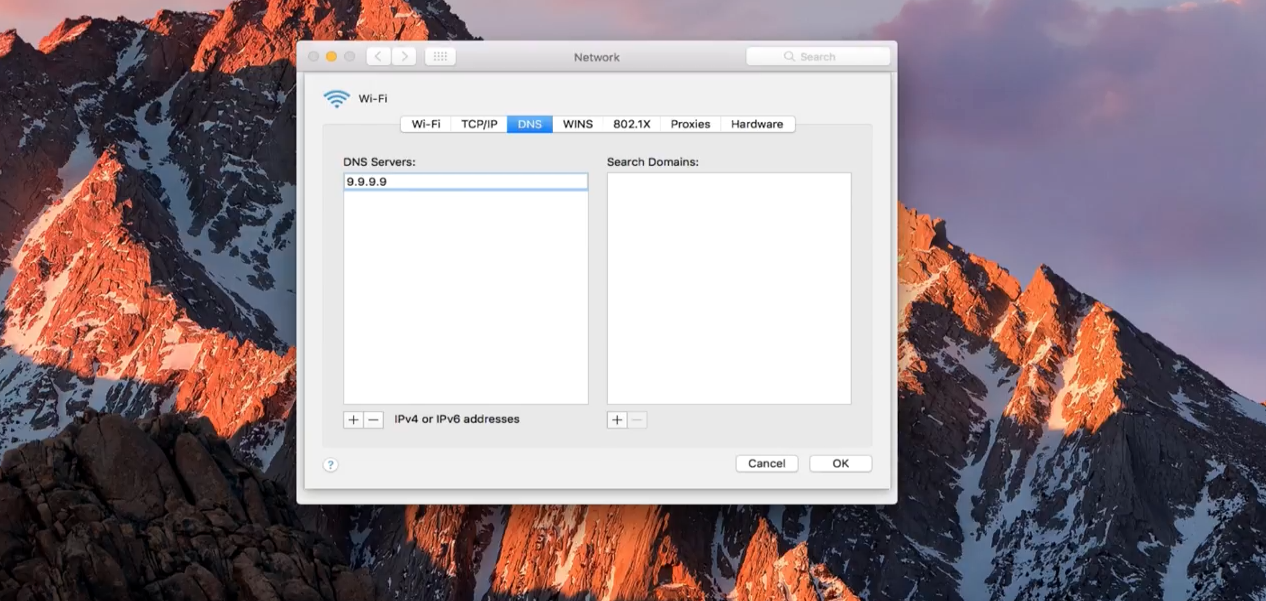
Task: Remove selected DNS server with minus button
Action: pyautogui.click(x=373, y=420)
